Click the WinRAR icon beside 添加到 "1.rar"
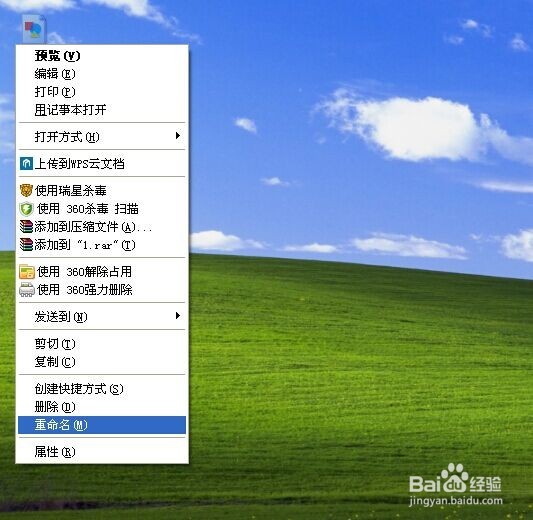This screenshot has width=533, height=520. (x=26, y=245)
